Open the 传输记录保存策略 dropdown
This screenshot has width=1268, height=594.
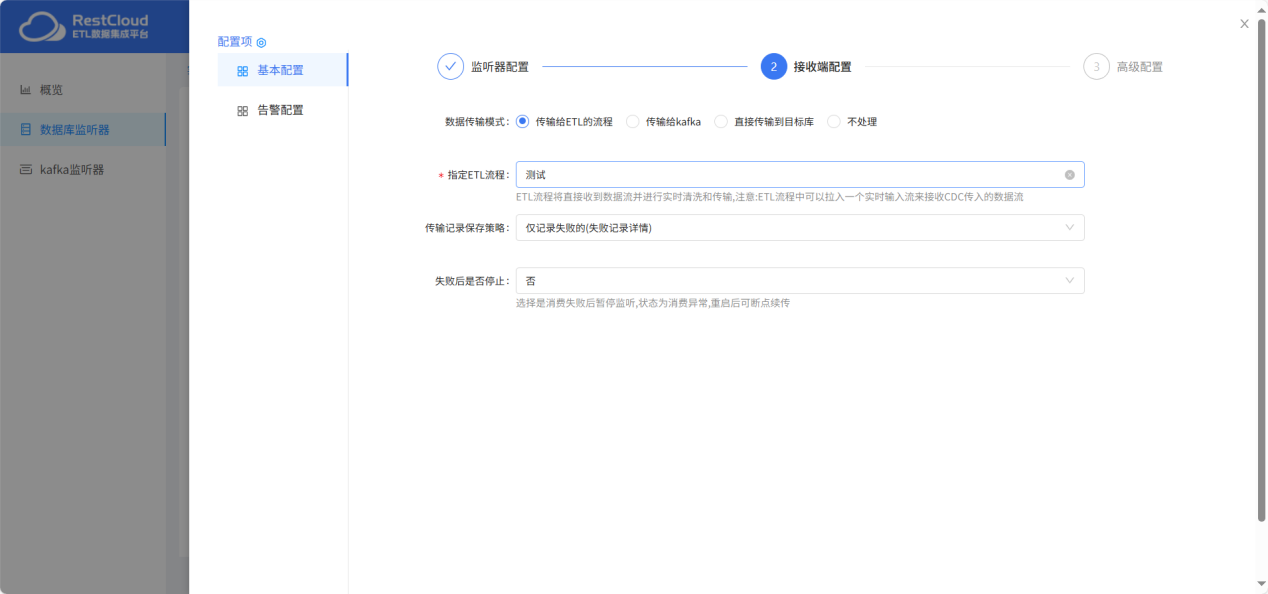click(x=800, y=228)
